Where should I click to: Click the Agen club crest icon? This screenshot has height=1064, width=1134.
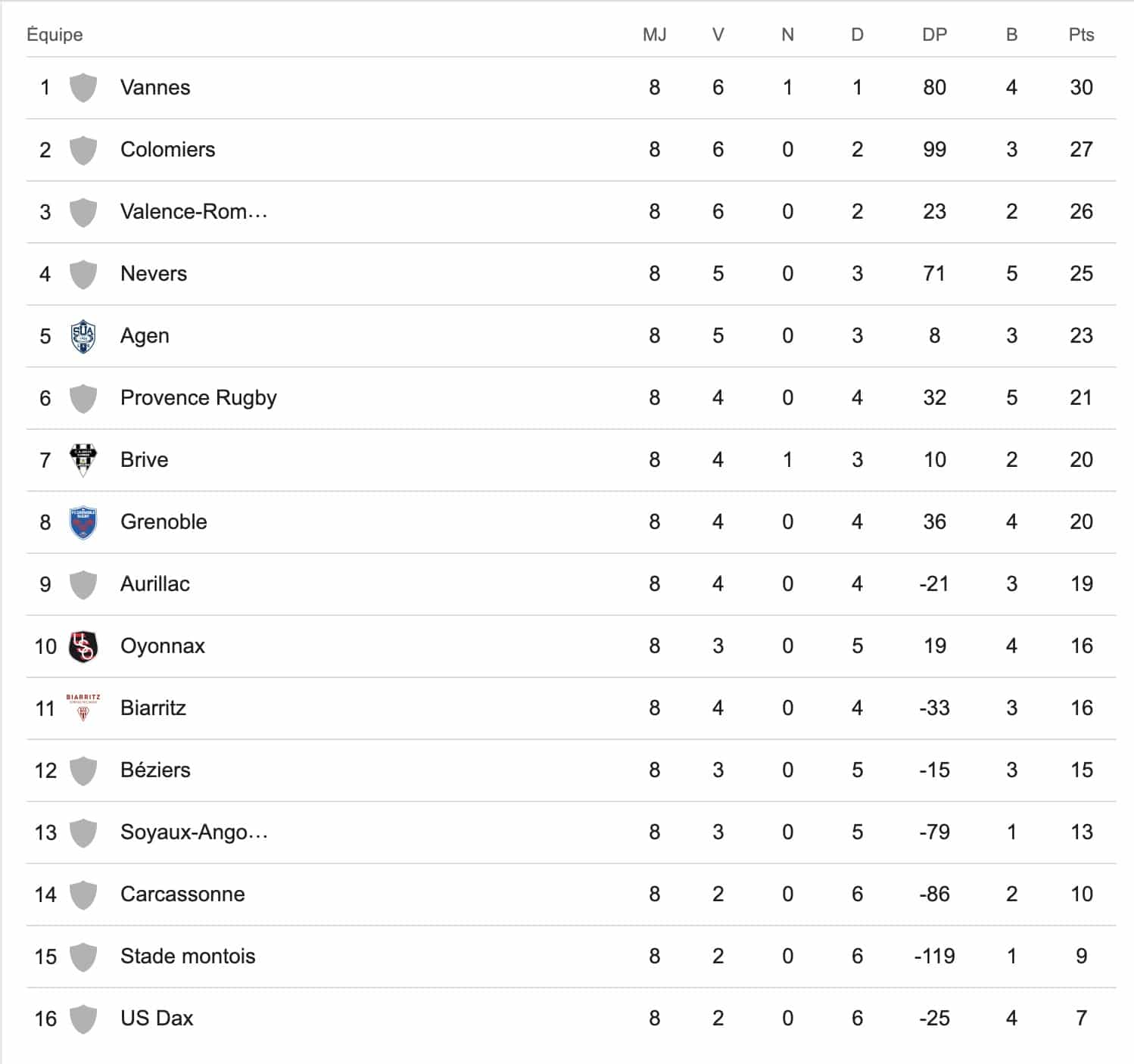(x=83, y=336)
